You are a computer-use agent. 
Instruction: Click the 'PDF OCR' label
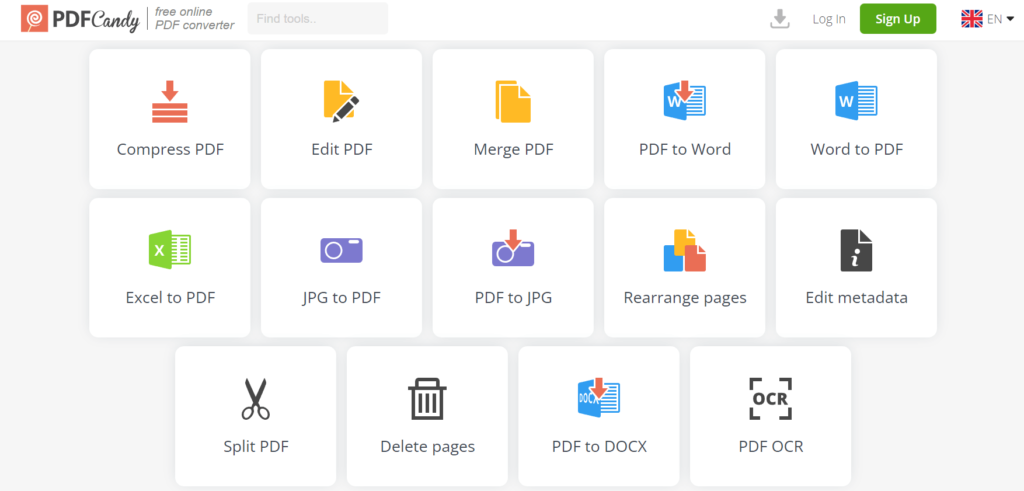[771, 447]
